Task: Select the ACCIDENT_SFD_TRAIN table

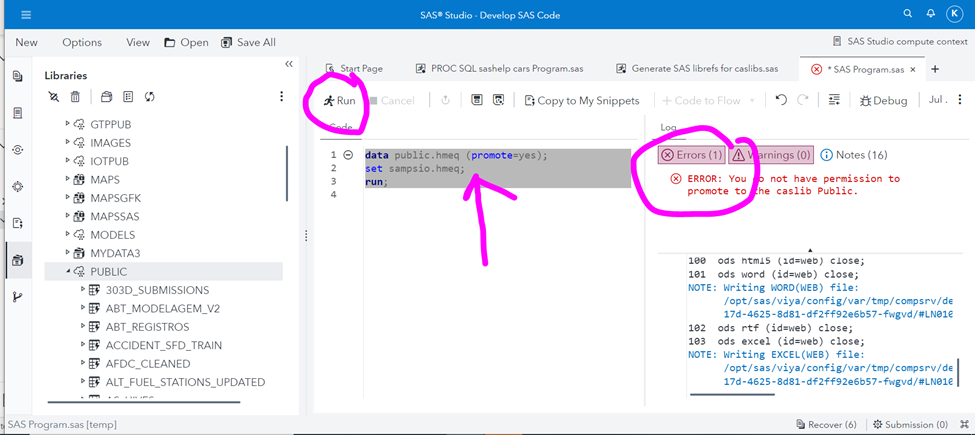Action: [x=164, y=345]
